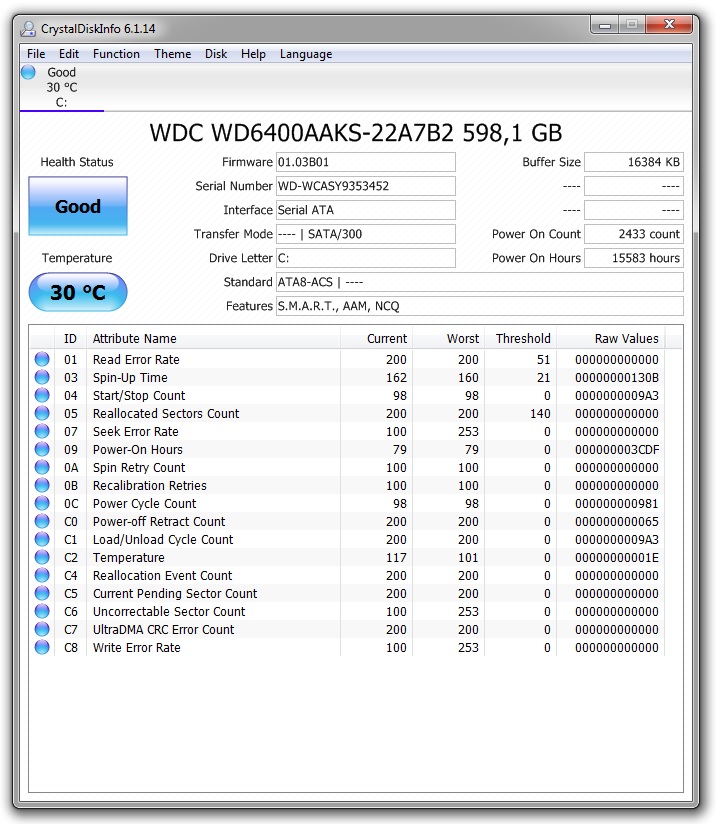Click status orb of Reallocated Sectors Count row
The width and height of the screenshot is (716, 824).
[x=42, y=413]
